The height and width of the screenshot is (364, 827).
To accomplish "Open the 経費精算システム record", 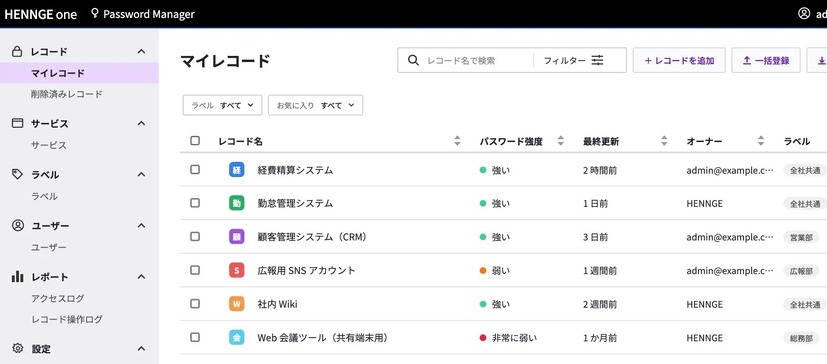I will [x=295, y=170].
